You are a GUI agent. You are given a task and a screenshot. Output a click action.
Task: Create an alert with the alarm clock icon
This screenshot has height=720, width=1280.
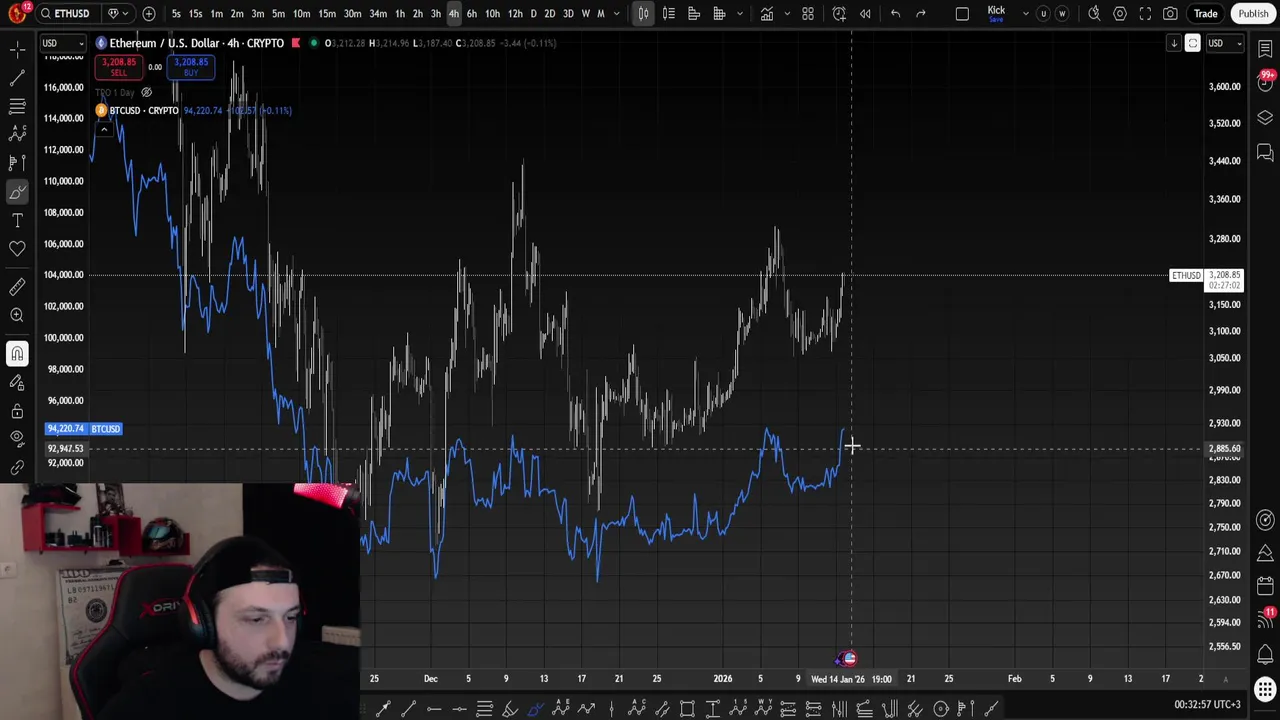pos(839,14)
